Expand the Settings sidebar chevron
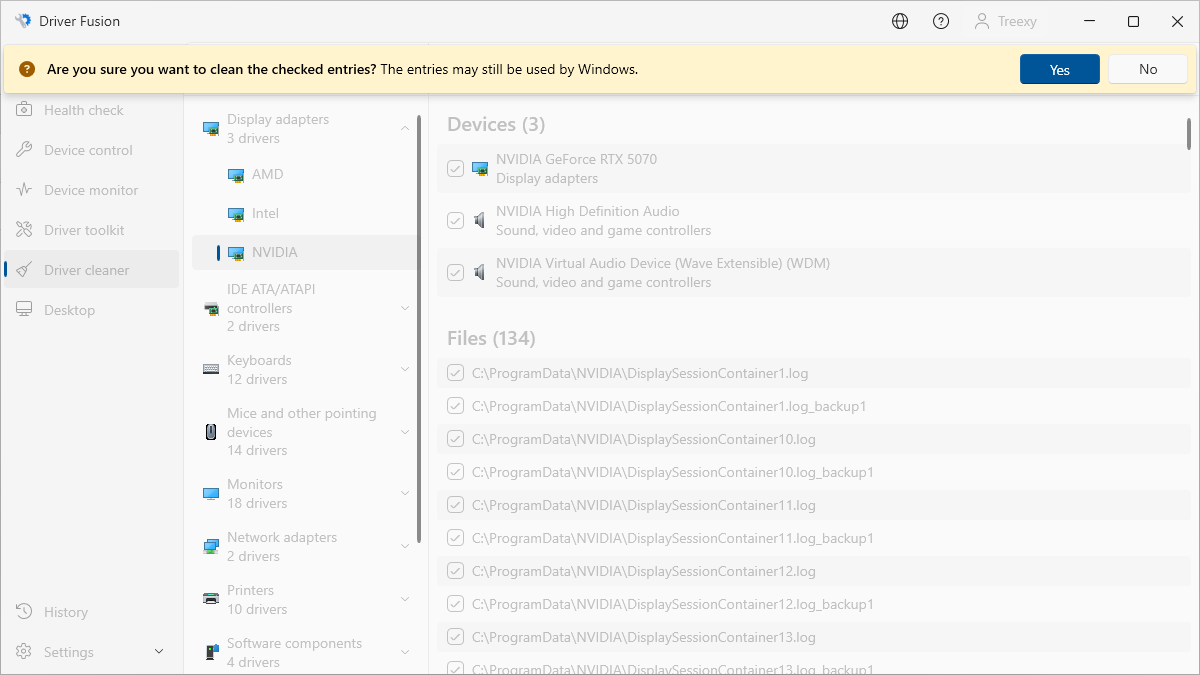This screenshot has width=1200, height=675. pos(159,652)
